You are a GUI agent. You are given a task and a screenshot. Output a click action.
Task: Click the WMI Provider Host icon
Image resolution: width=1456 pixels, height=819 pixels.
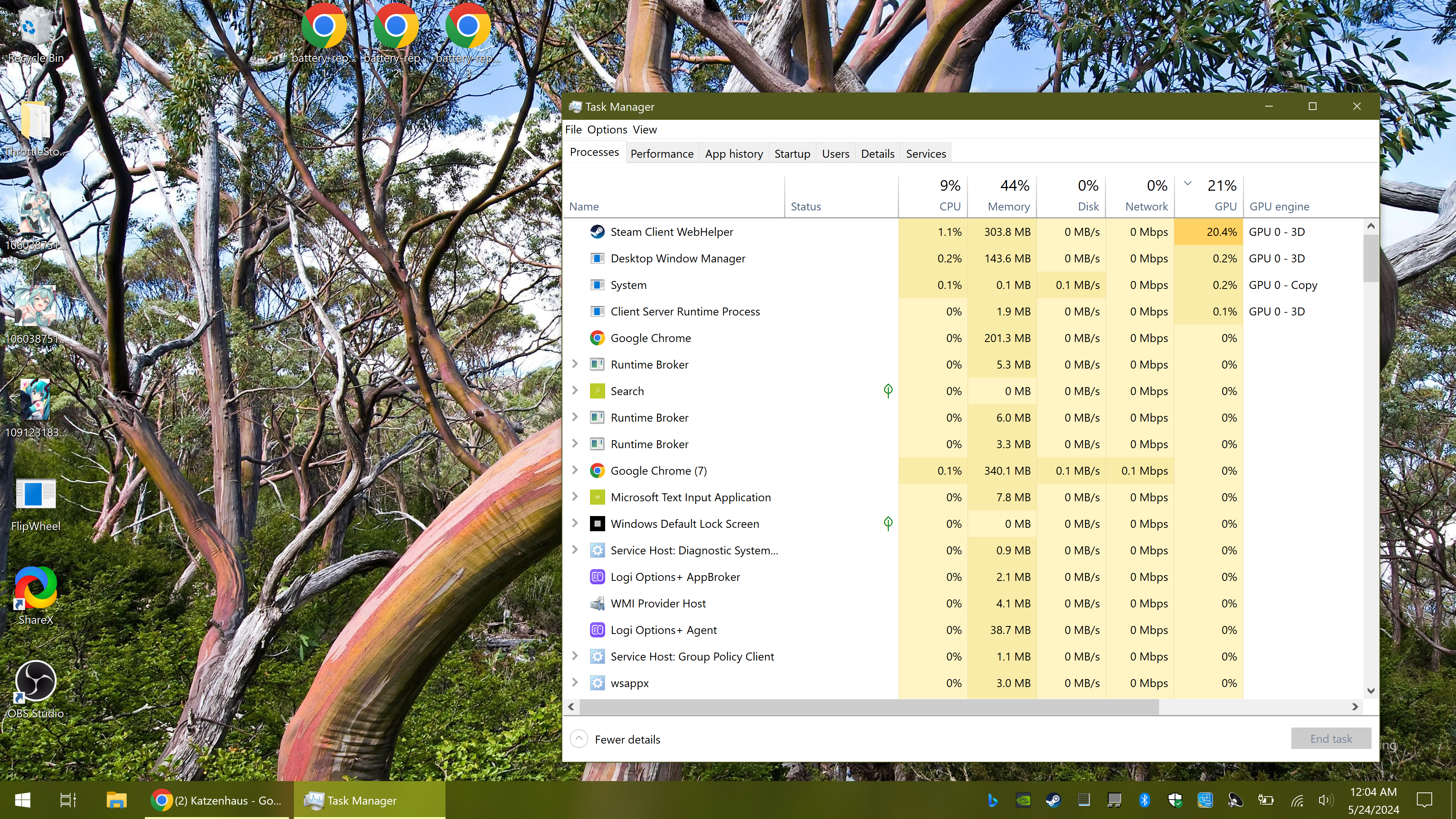pos(597,603)
